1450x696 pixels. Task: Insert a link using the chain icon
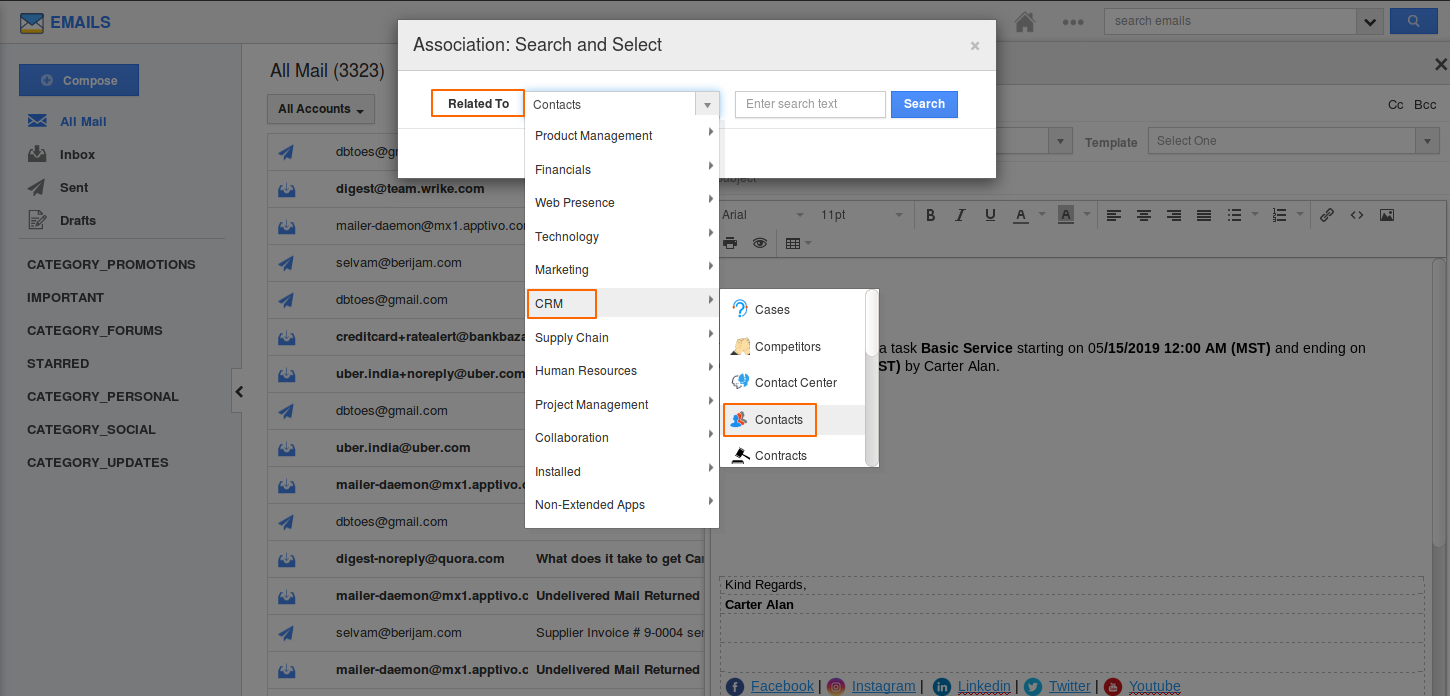click(1327, 215)
